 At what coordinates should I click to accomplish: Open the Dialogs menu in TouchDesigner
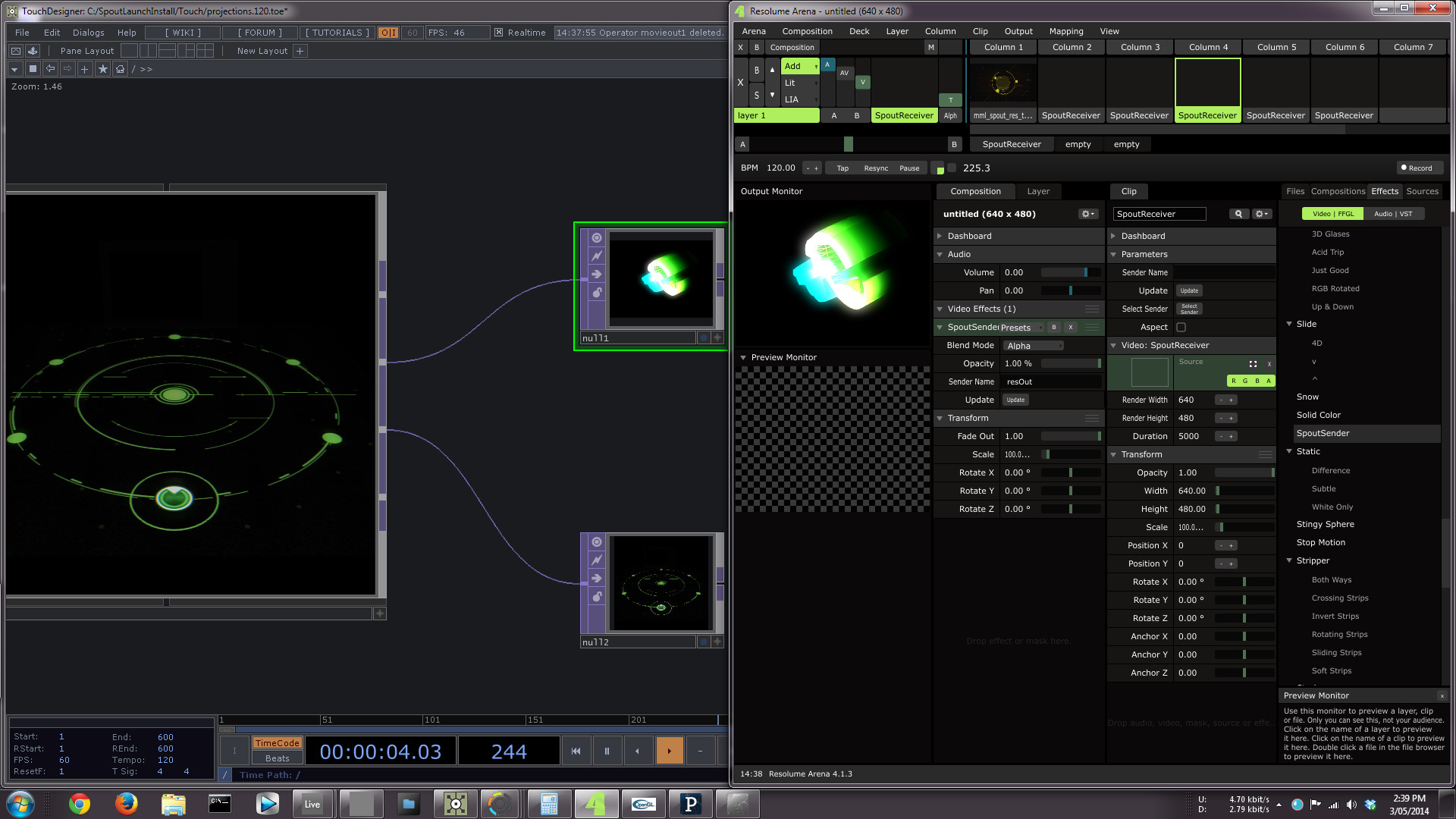[x=89, y=33]
